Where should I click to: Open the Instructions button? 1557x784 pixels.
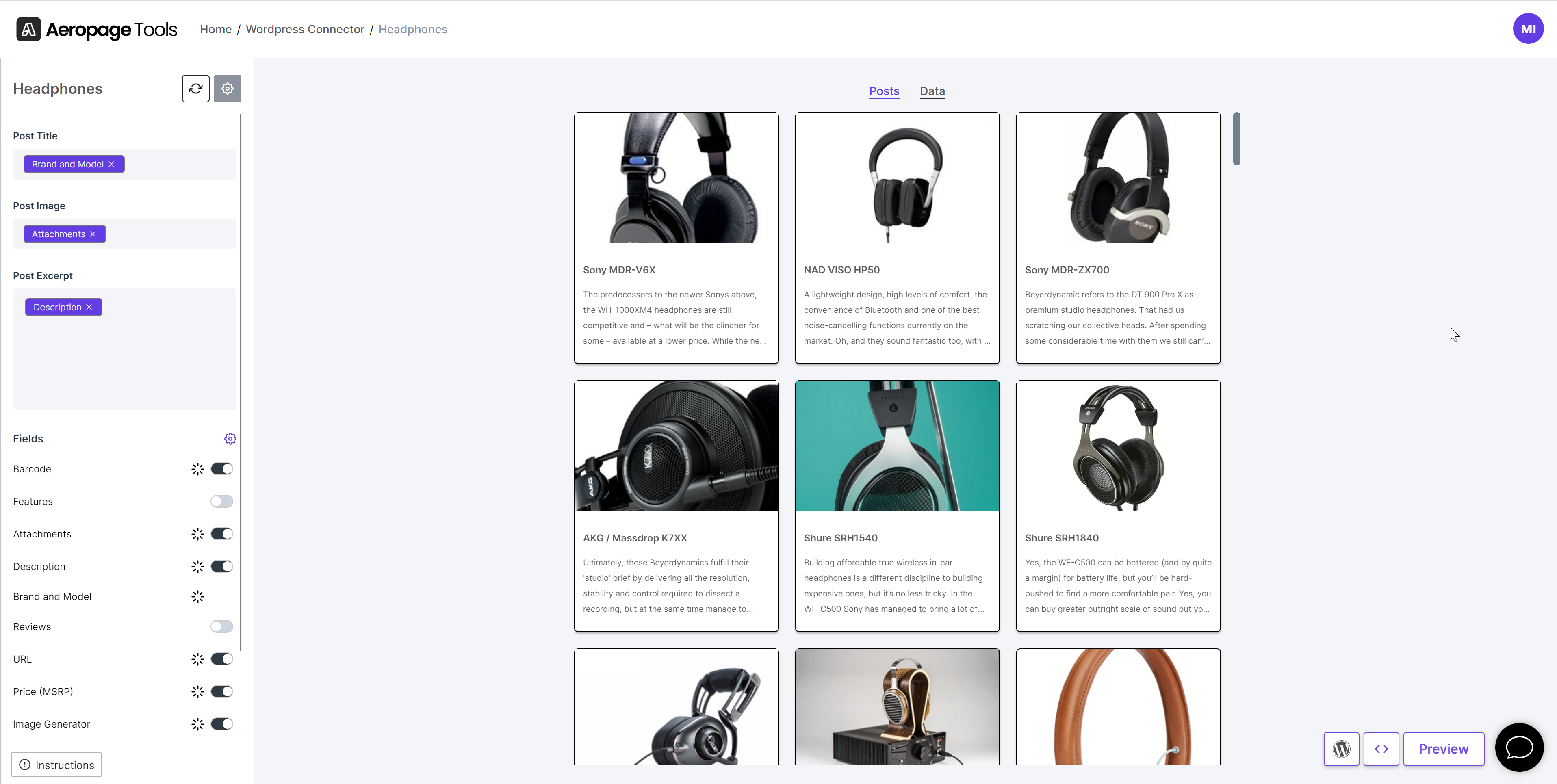click(x=57, y=765)
